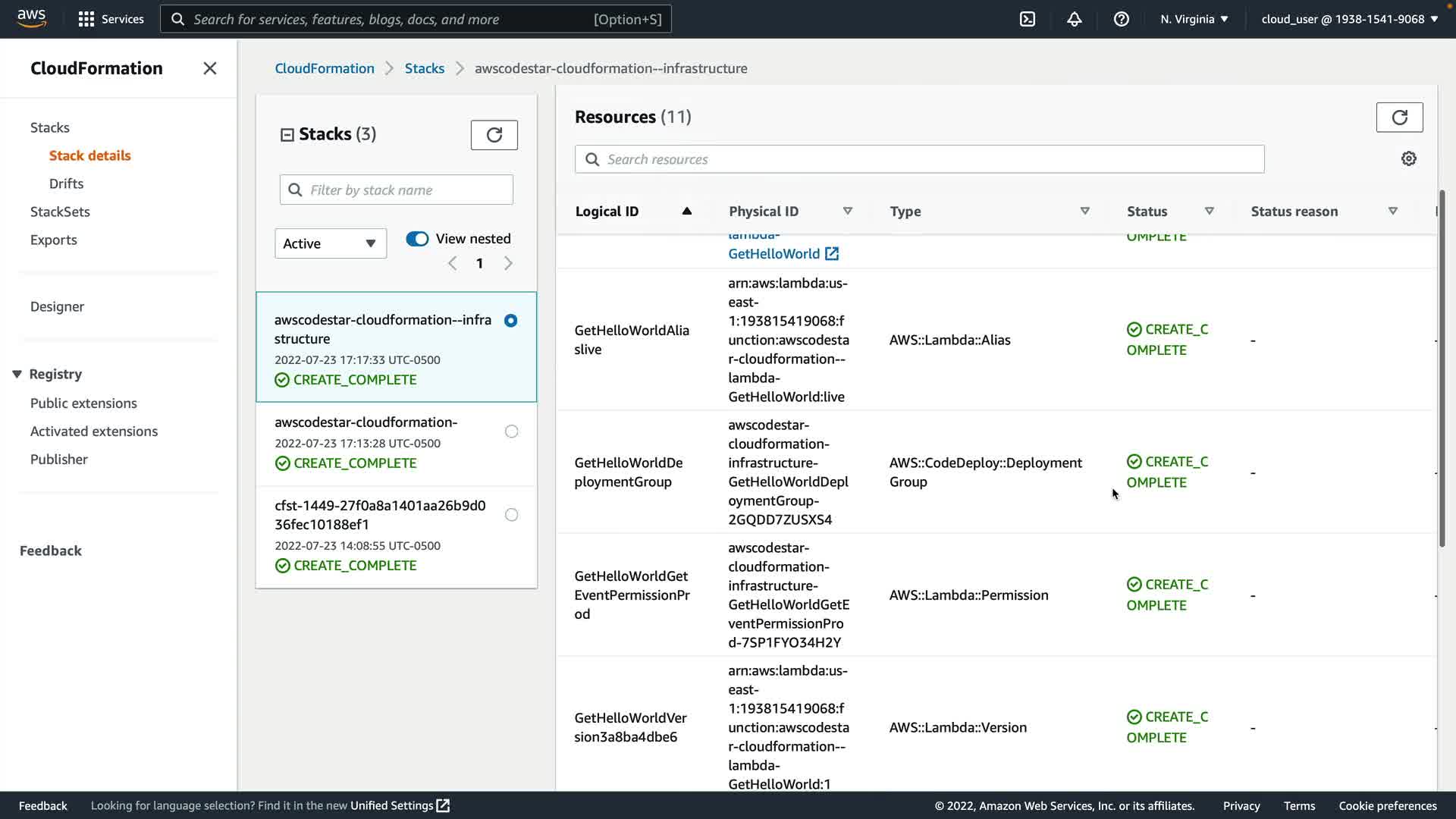The width and height of the screenshot is (1456, 819).
Task: Go to StackSets in the sidebar
Action: click(60, 212)
